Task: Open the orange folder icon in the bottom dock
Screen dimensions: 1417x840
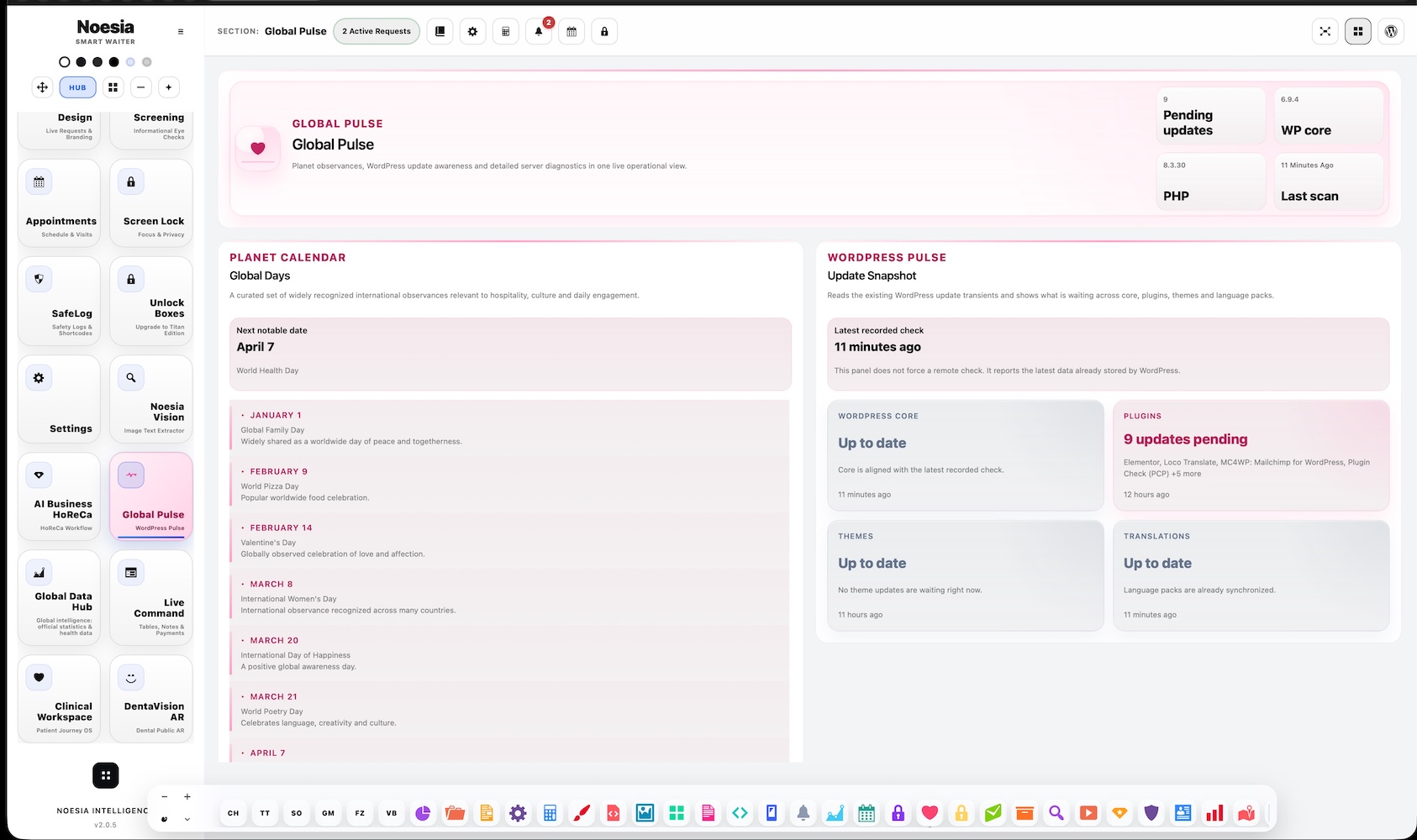Action: tap(455, 812)
